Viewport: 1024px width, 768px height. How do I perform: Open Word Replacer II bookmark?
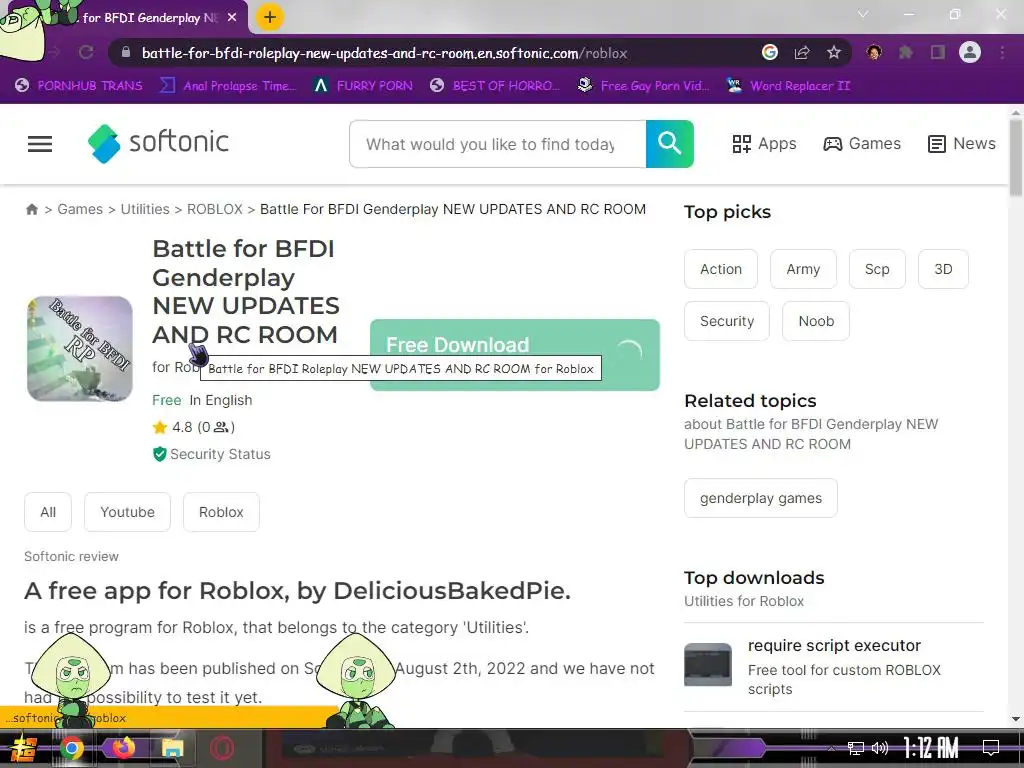coord(789,86)
